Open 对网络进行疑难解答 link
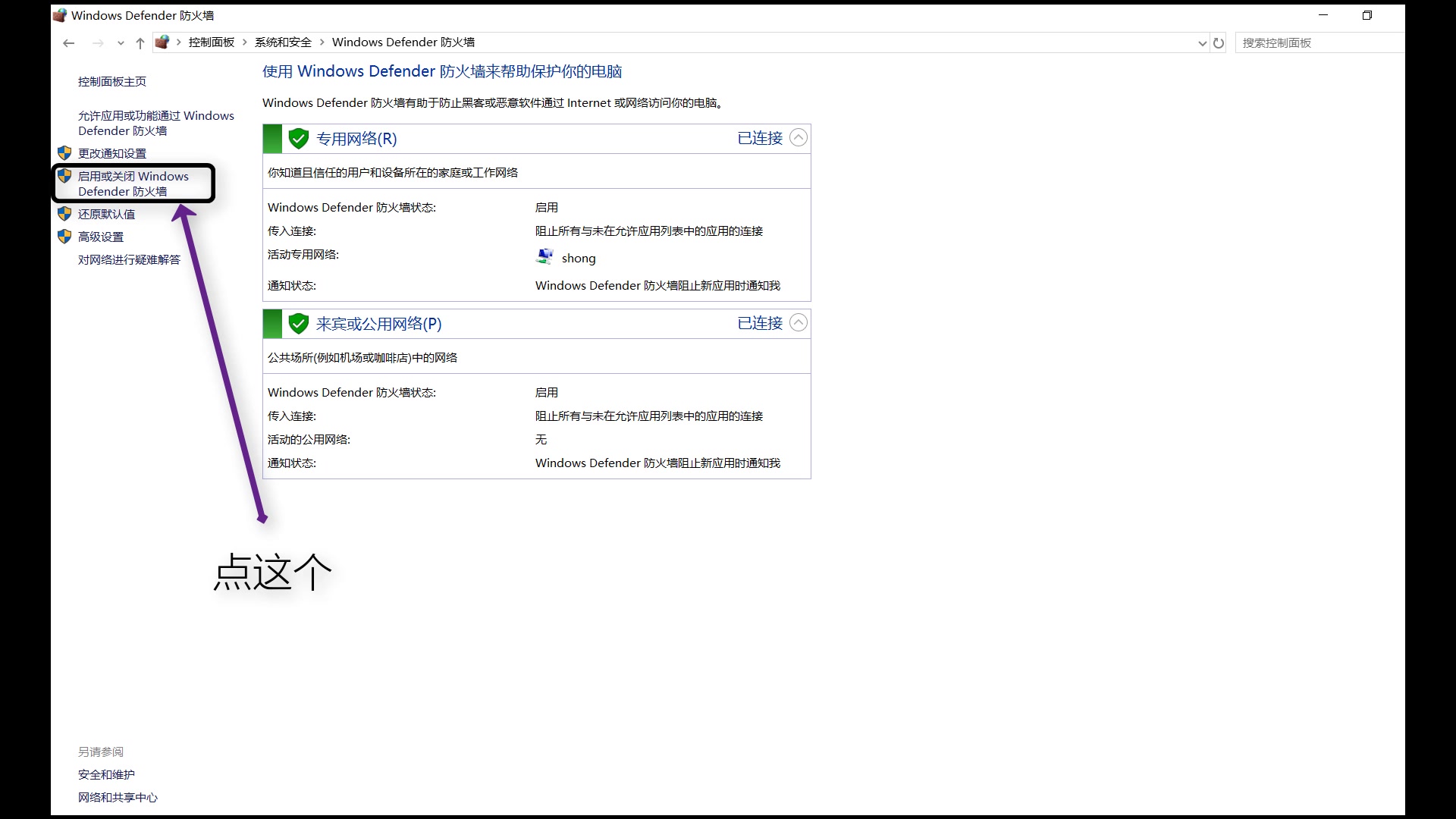 [129, 260]
